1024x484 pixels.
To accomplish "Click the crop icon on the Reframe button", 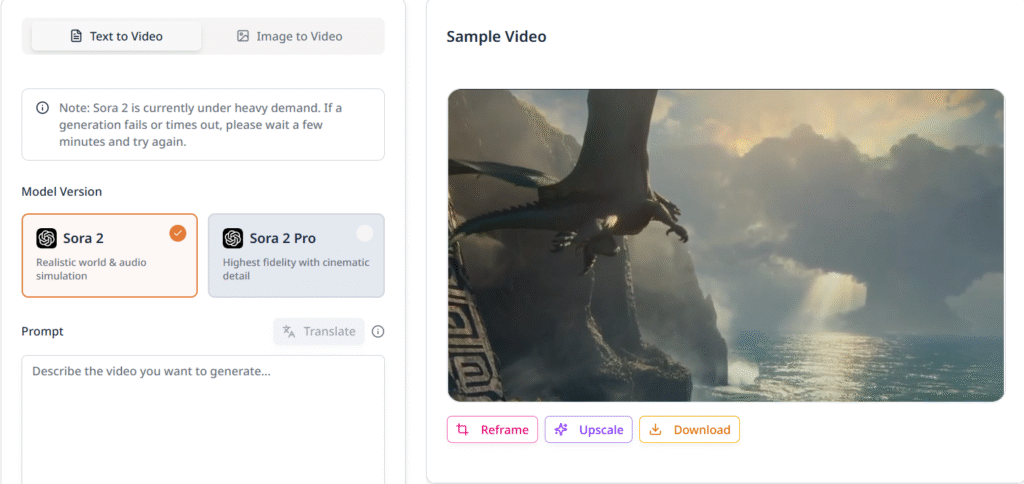I will [x=462, y=430].
